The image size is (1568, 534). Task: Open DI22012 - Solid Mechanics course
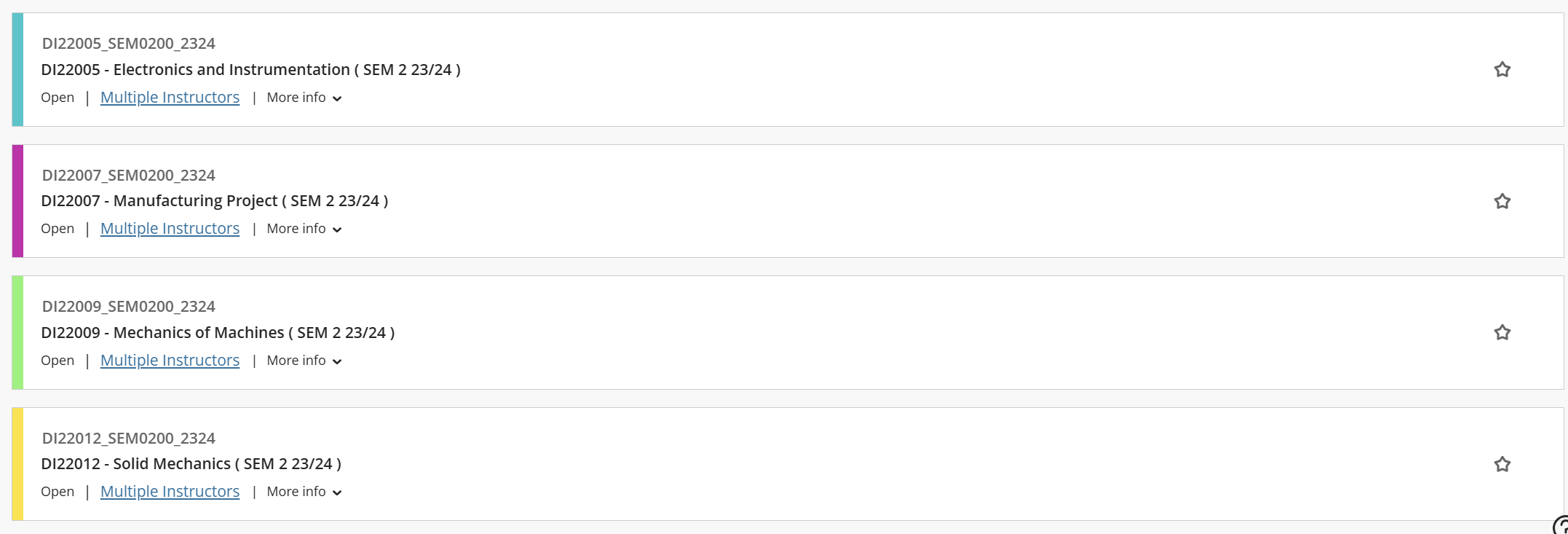pyautogui.click(x=191, y=464)
